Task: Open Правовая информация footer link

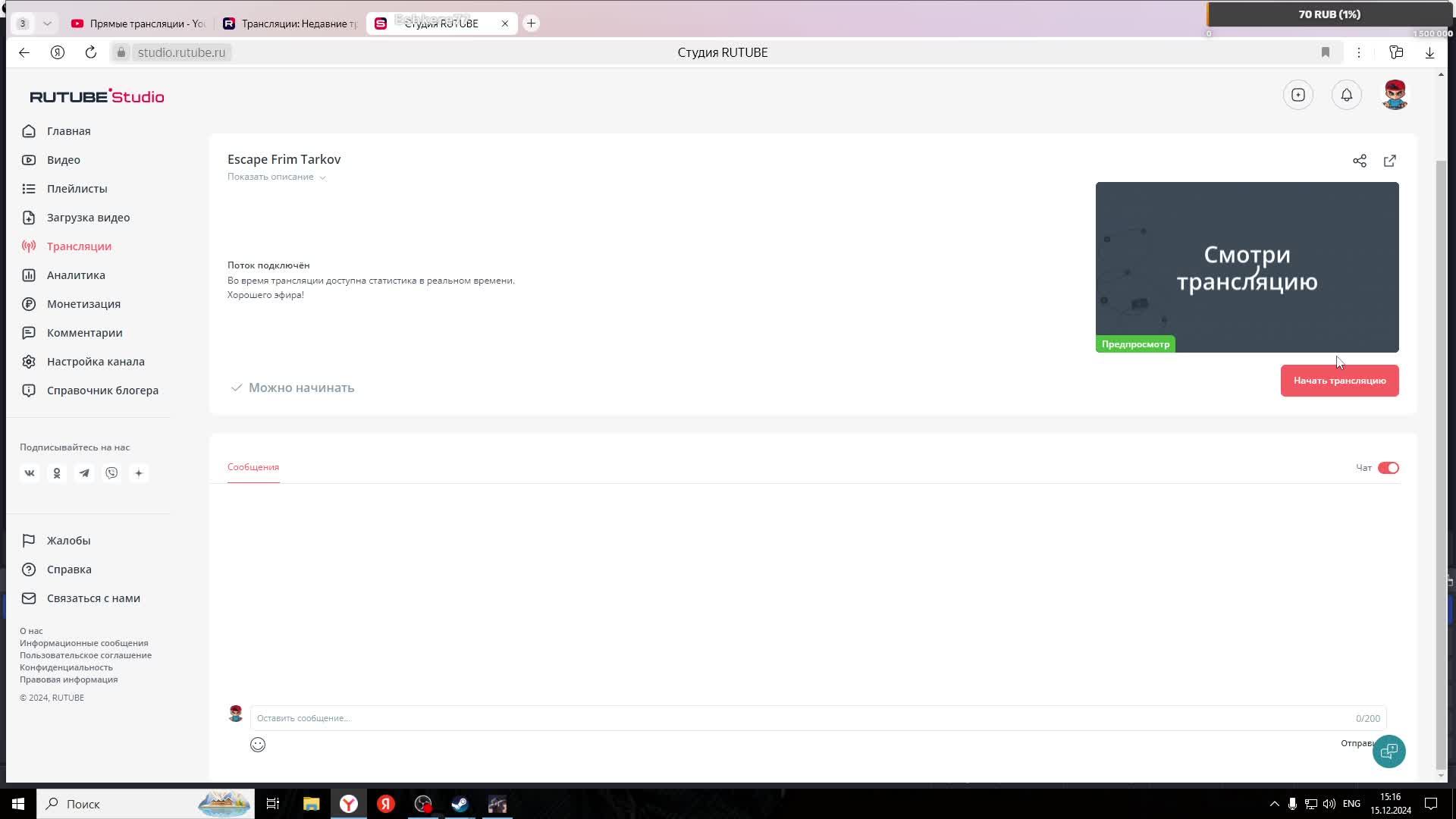Action: tap(68, 679)
